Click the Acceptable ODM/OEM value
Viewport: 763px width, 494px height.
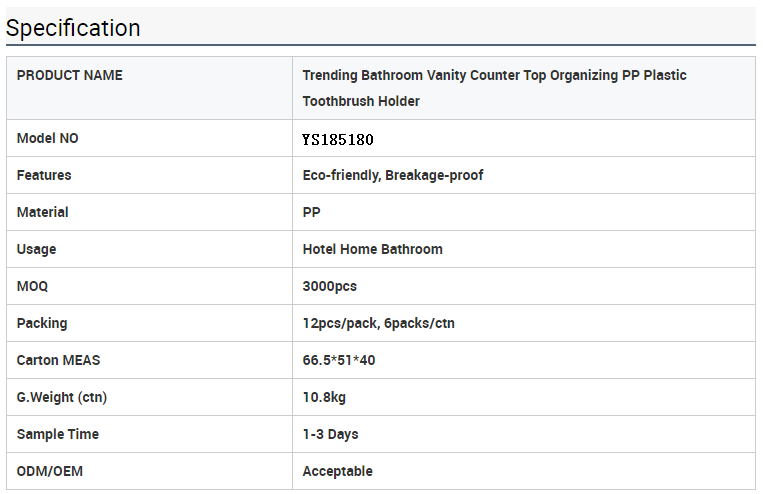pos(338,471)
